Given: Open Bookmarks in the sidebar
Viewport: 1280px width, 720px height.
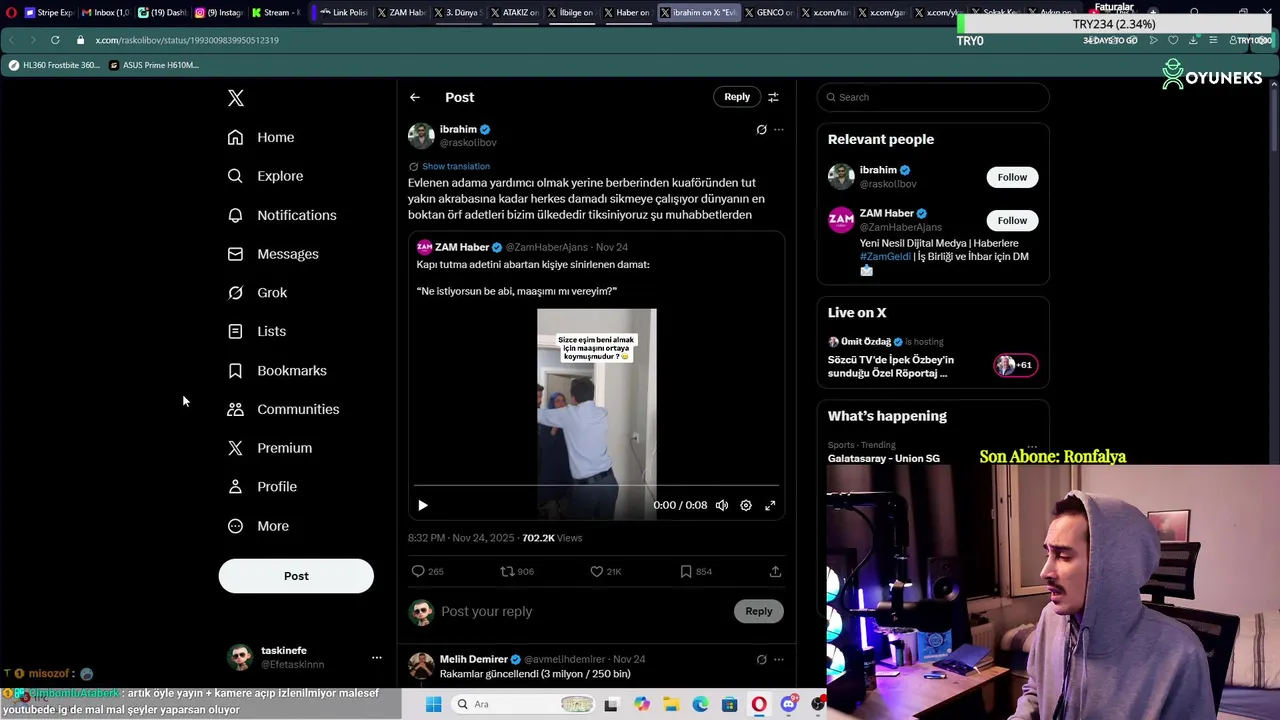Looking at the screenshot, I should [x=277, y=371].
